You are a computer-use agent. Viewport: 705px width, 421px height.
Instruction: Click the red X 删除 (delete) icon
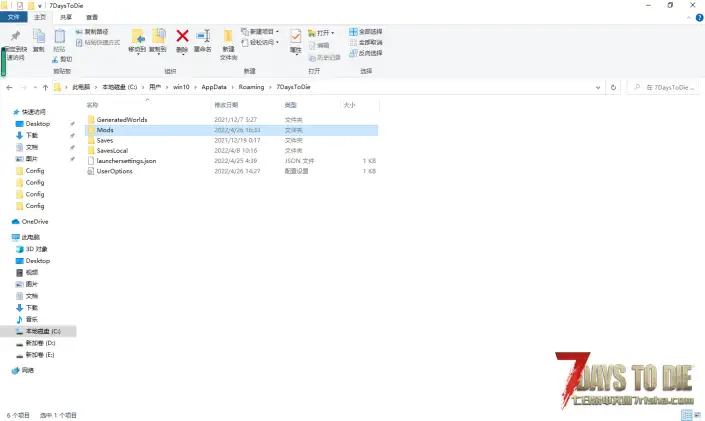point(182,36)
